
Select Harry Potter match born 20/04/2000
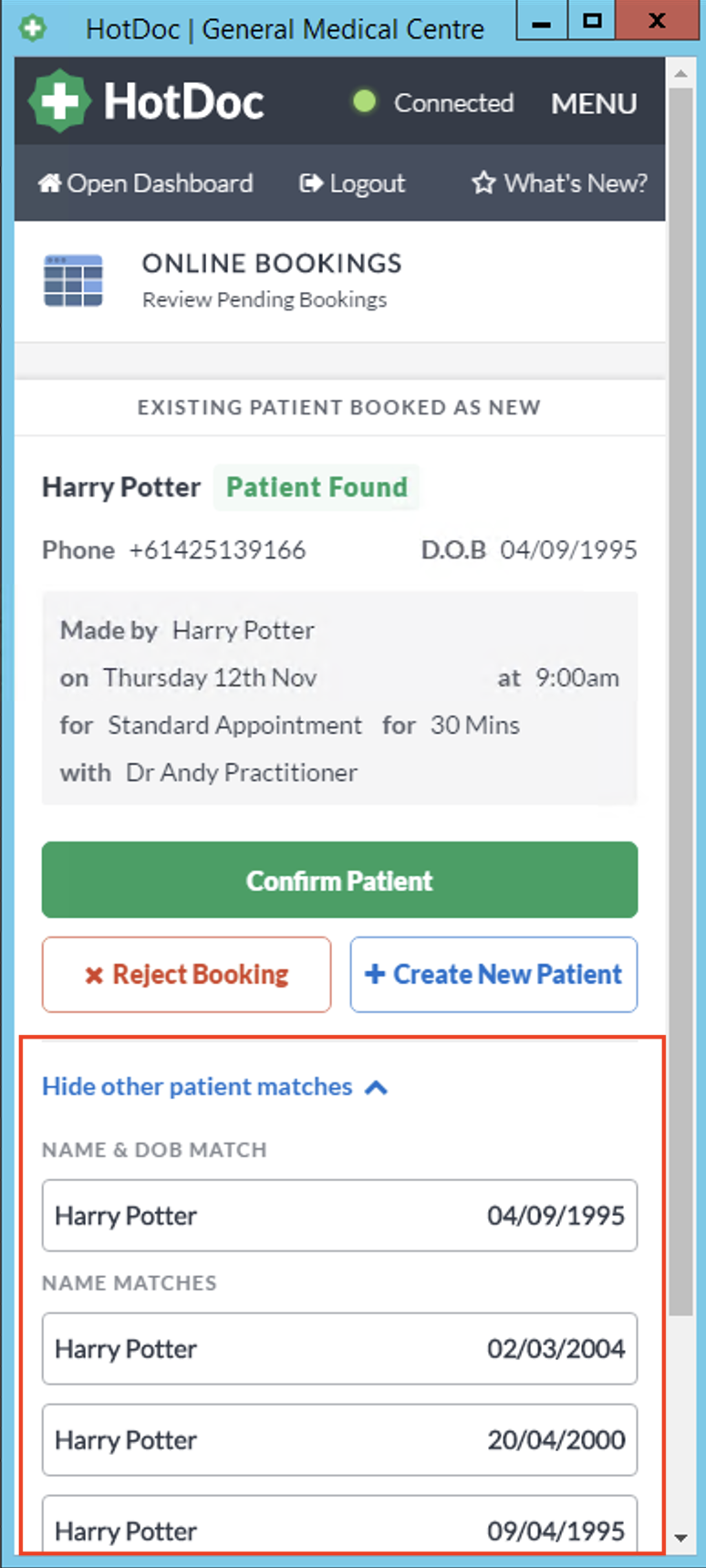click(339, 1440)
